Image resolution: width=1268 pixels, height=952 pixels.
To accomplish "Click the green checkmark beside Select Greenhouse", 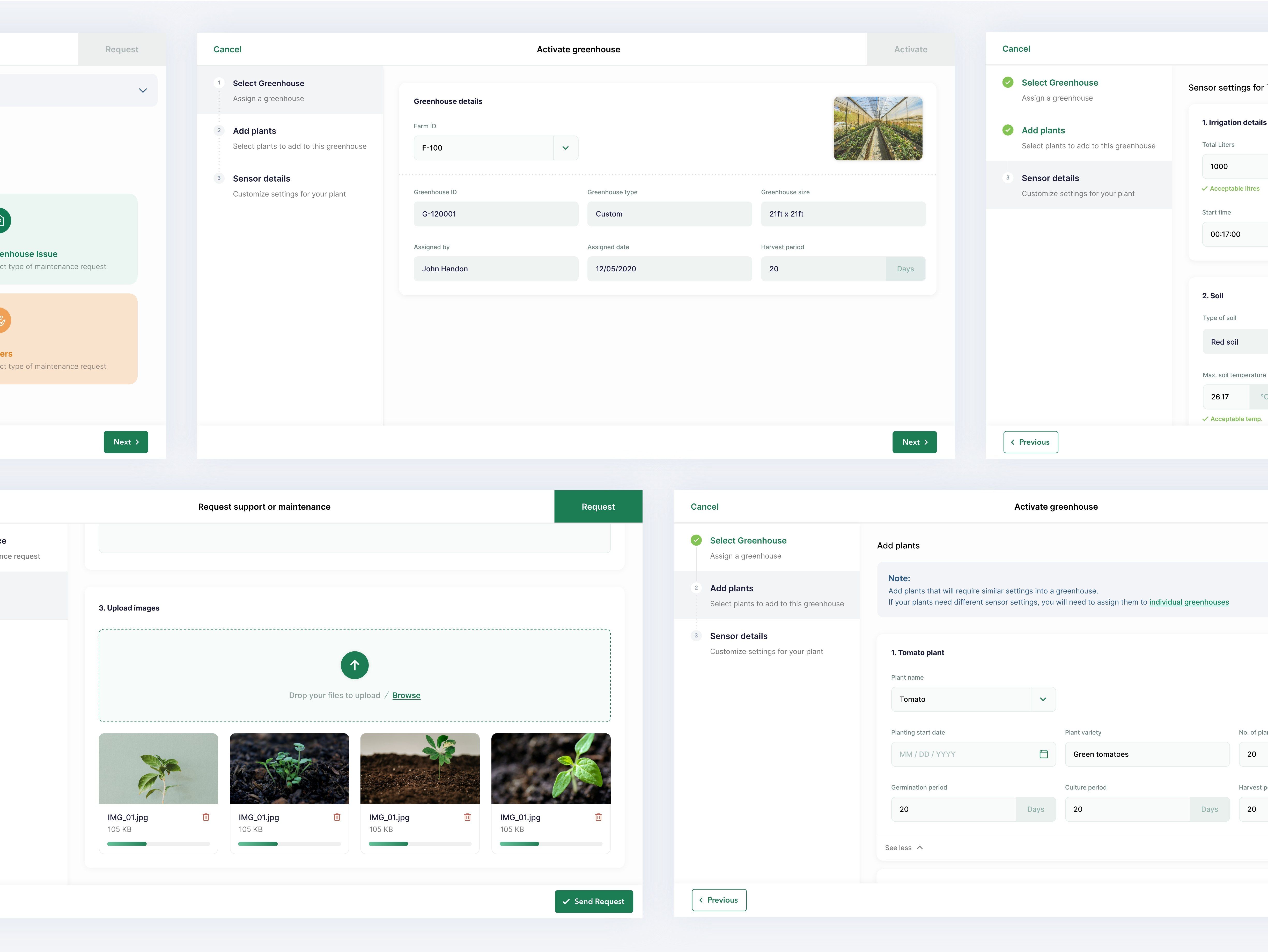I will [1007, 83].
